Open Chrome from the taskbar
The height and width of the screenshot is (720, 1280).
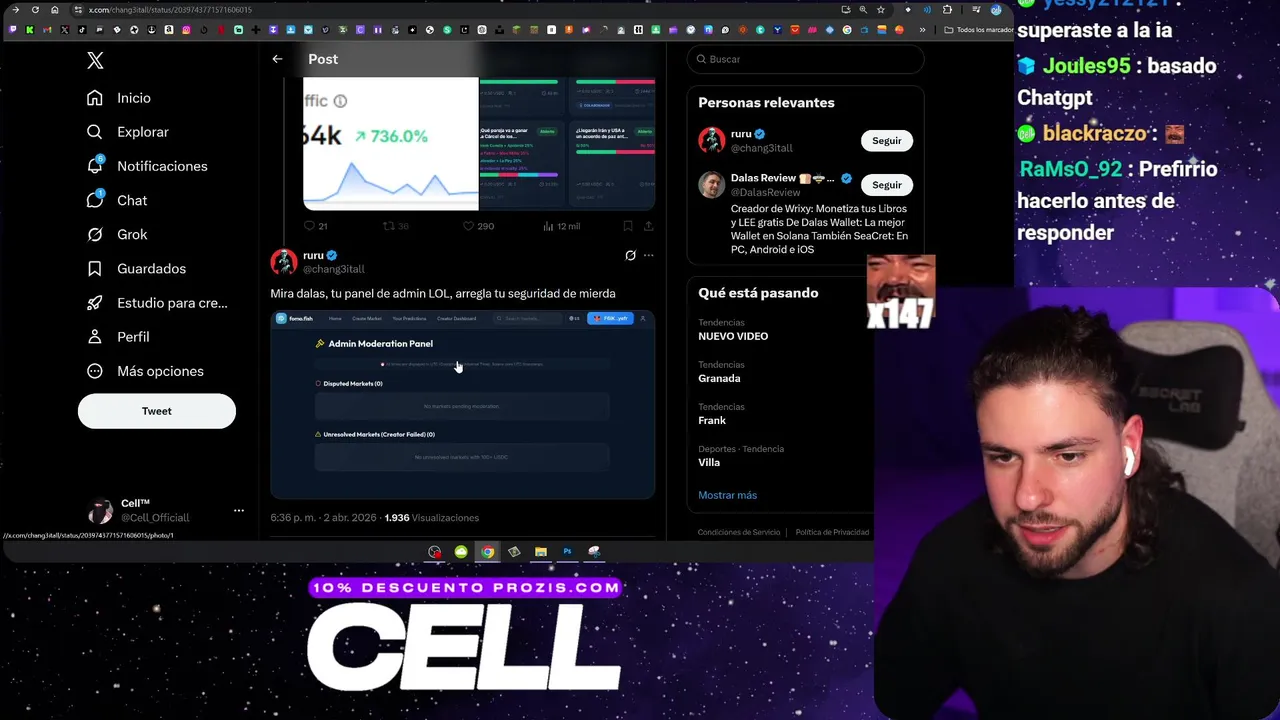(487, 552)
